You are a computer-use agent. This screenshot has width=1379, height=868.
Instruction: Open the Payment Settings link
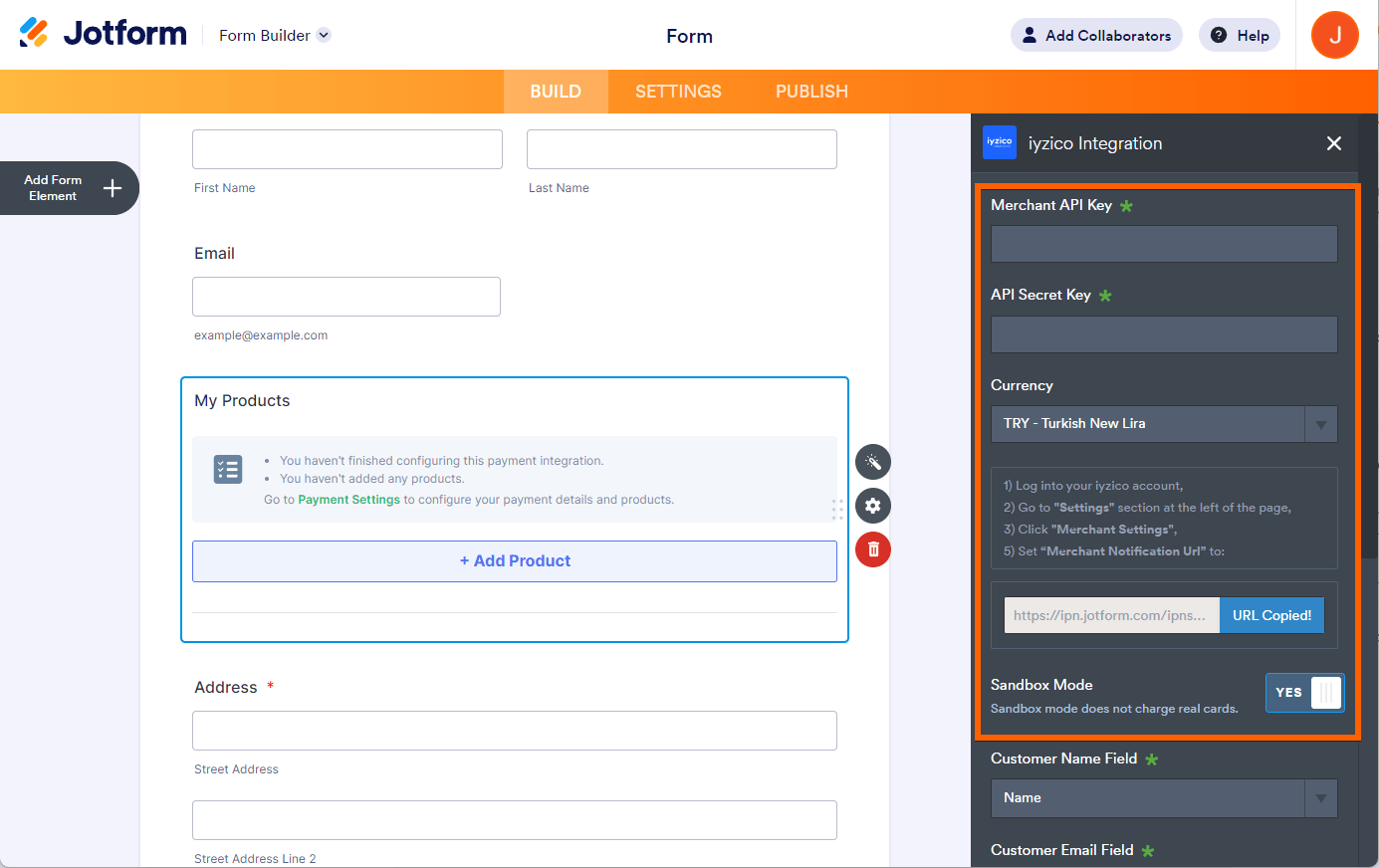tap(348, 500)
